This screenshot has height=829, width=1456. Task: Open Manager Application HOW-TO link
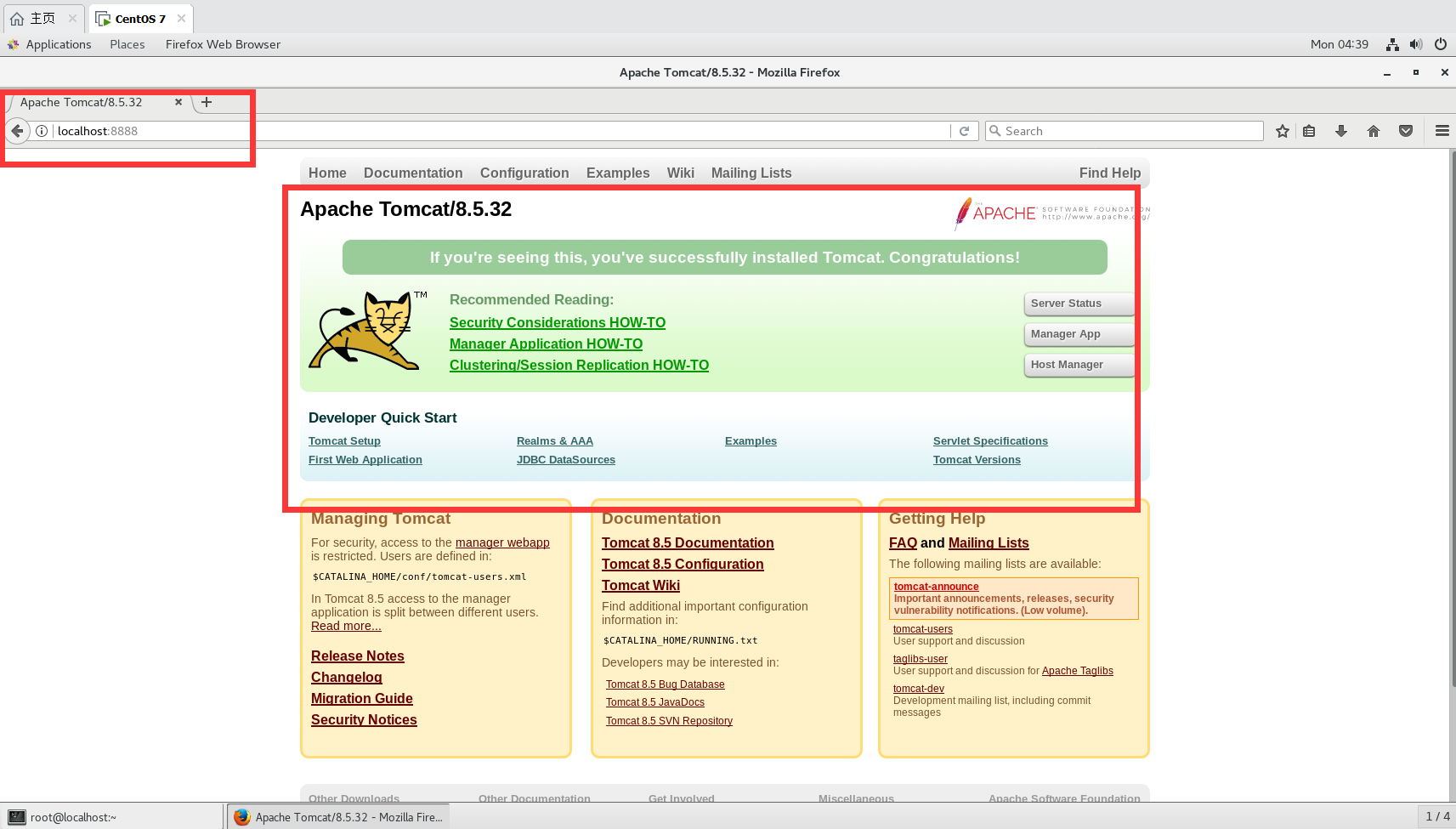(546, 344)
